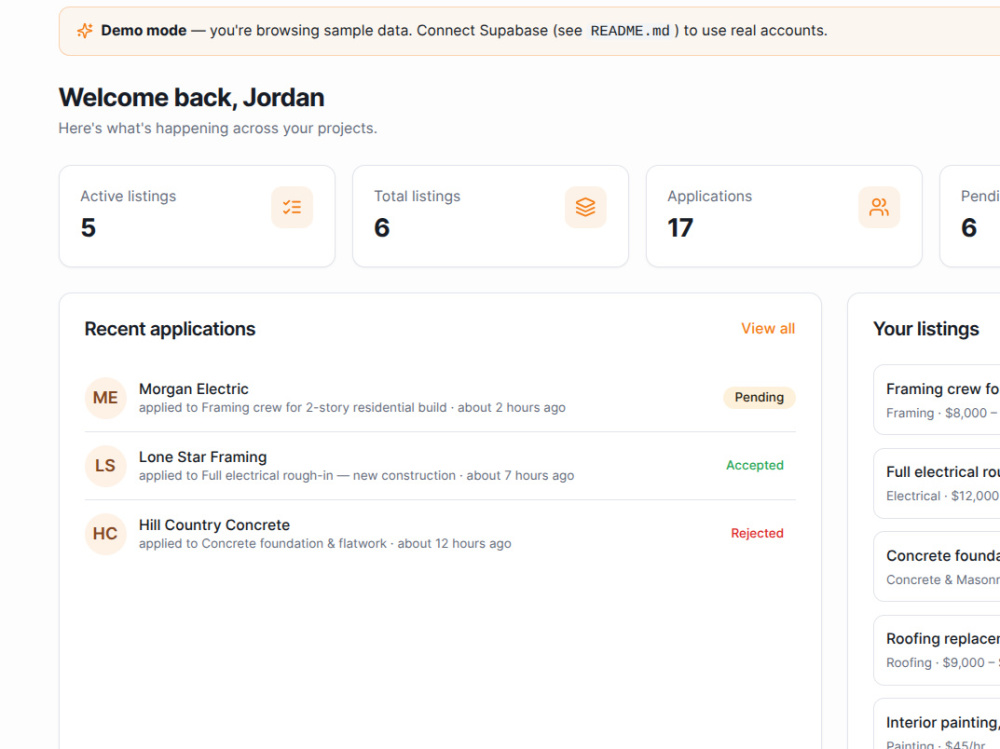Open the Applications stat card
The height and width of the screenshot is (749, 1000).
[x=784, y=216]
